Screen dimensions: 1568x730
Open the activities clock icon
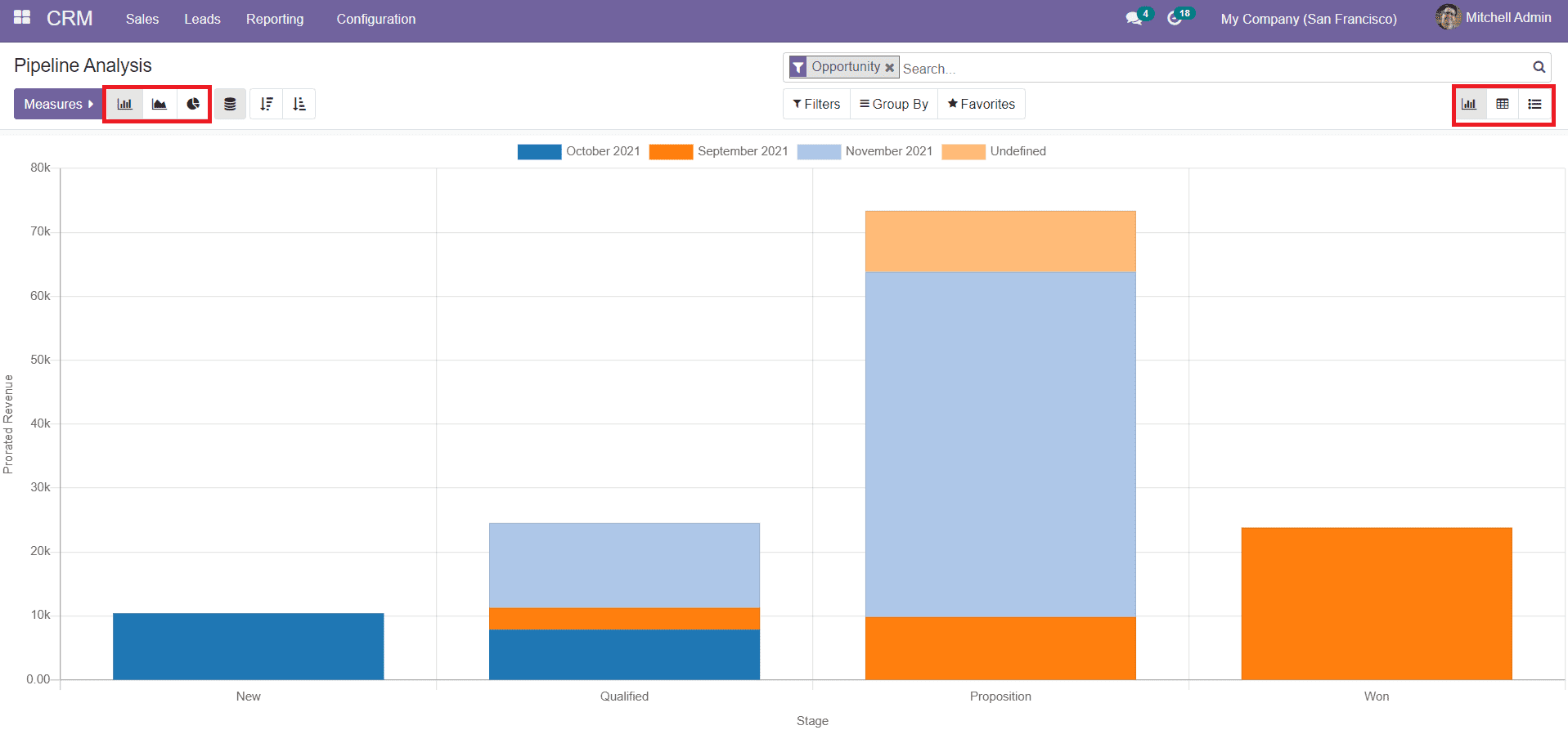click(1175, 18)
